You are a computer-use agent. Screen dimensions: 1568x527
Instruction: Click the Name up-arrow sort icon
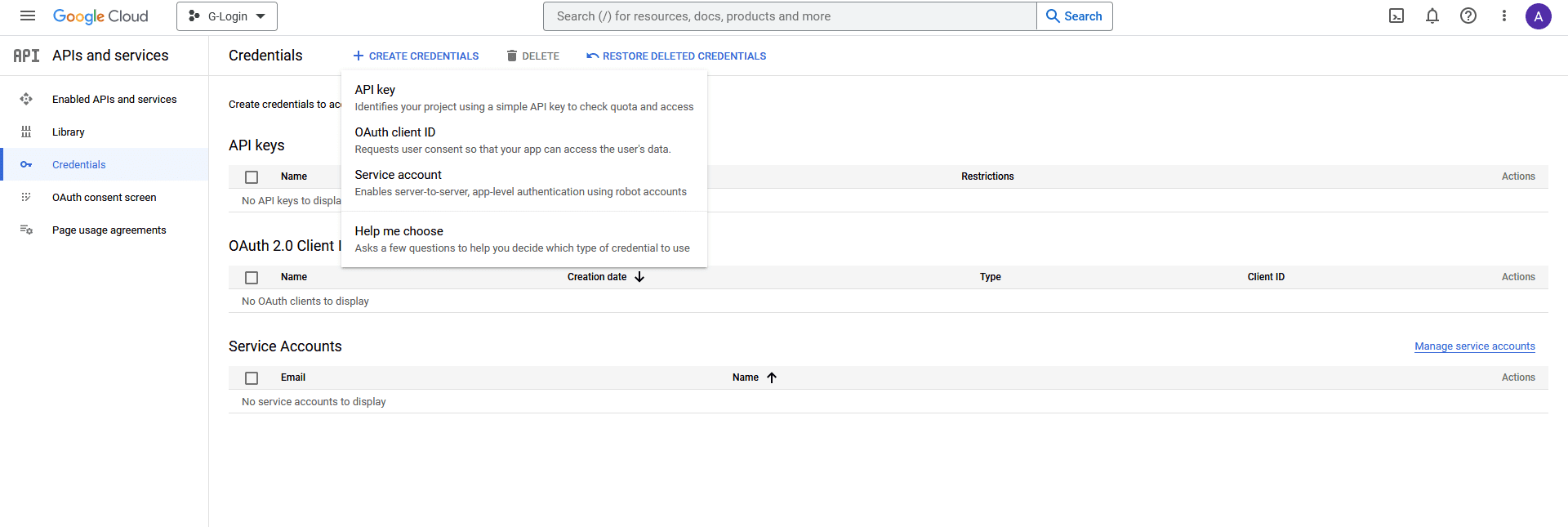pos(772,377)
